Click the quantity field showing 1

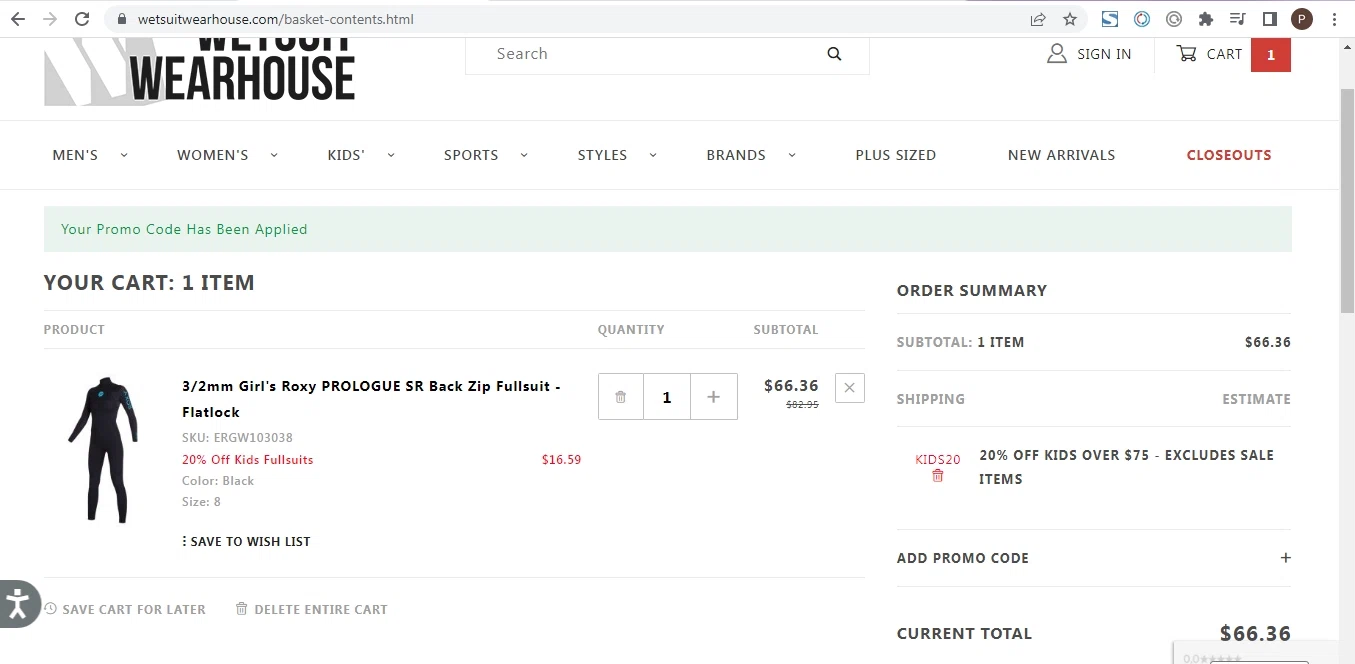click(x=667, y=397)
